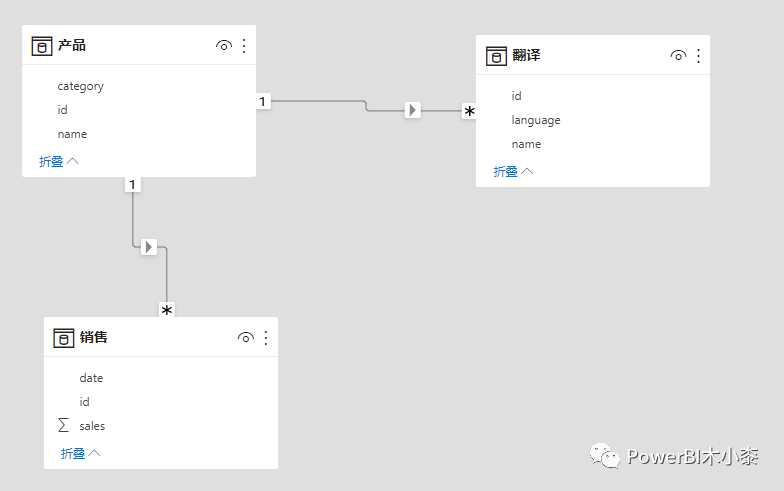Click the 翻译 table header title
The height and width of the screenshot is (491, 784).
click(526, 56)
